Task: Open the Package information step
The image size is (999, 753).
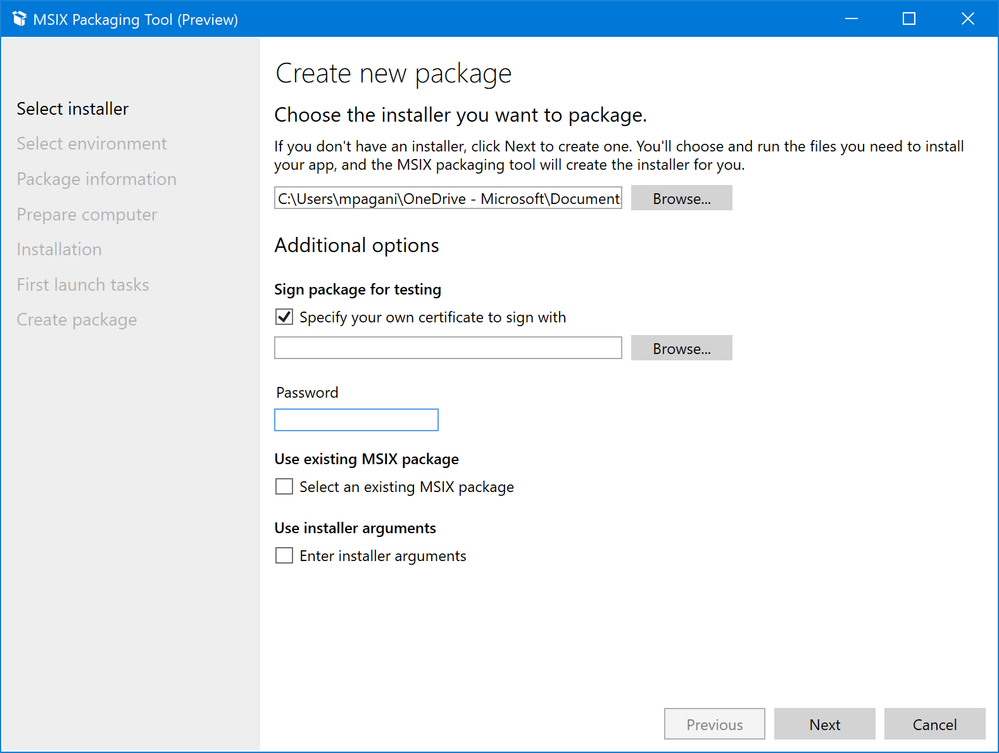Action: [x=96, y=179]
